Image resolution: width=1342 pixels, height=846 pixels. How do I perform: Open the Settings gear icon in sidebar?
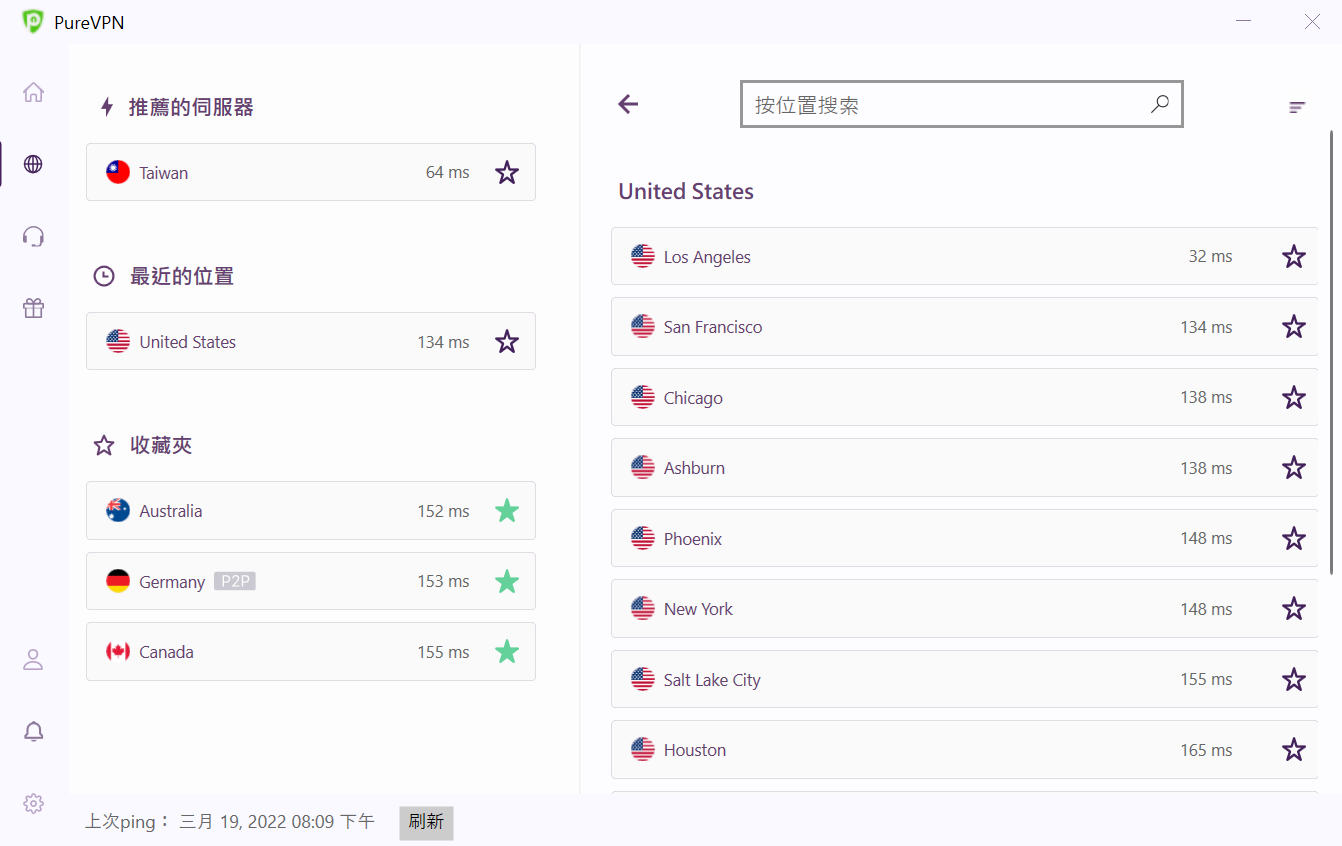pyautogui.click(x=33, y=803)
